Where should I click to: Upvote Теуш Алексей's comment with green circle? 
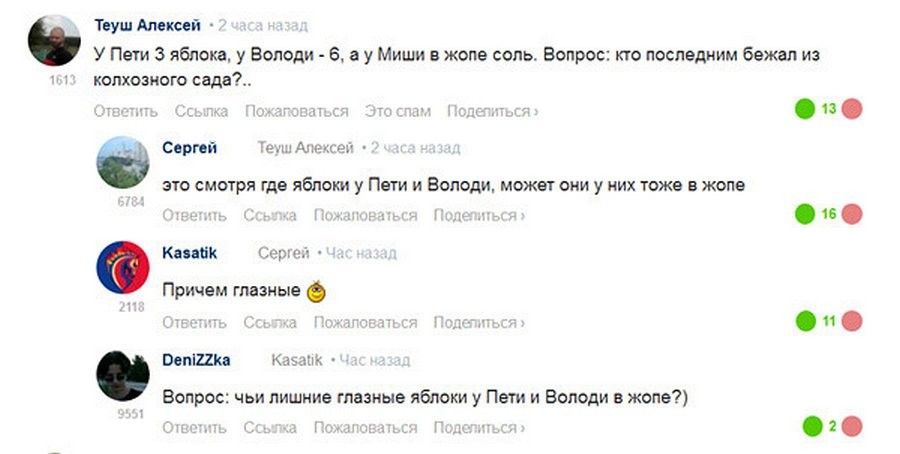click(804, 109)
